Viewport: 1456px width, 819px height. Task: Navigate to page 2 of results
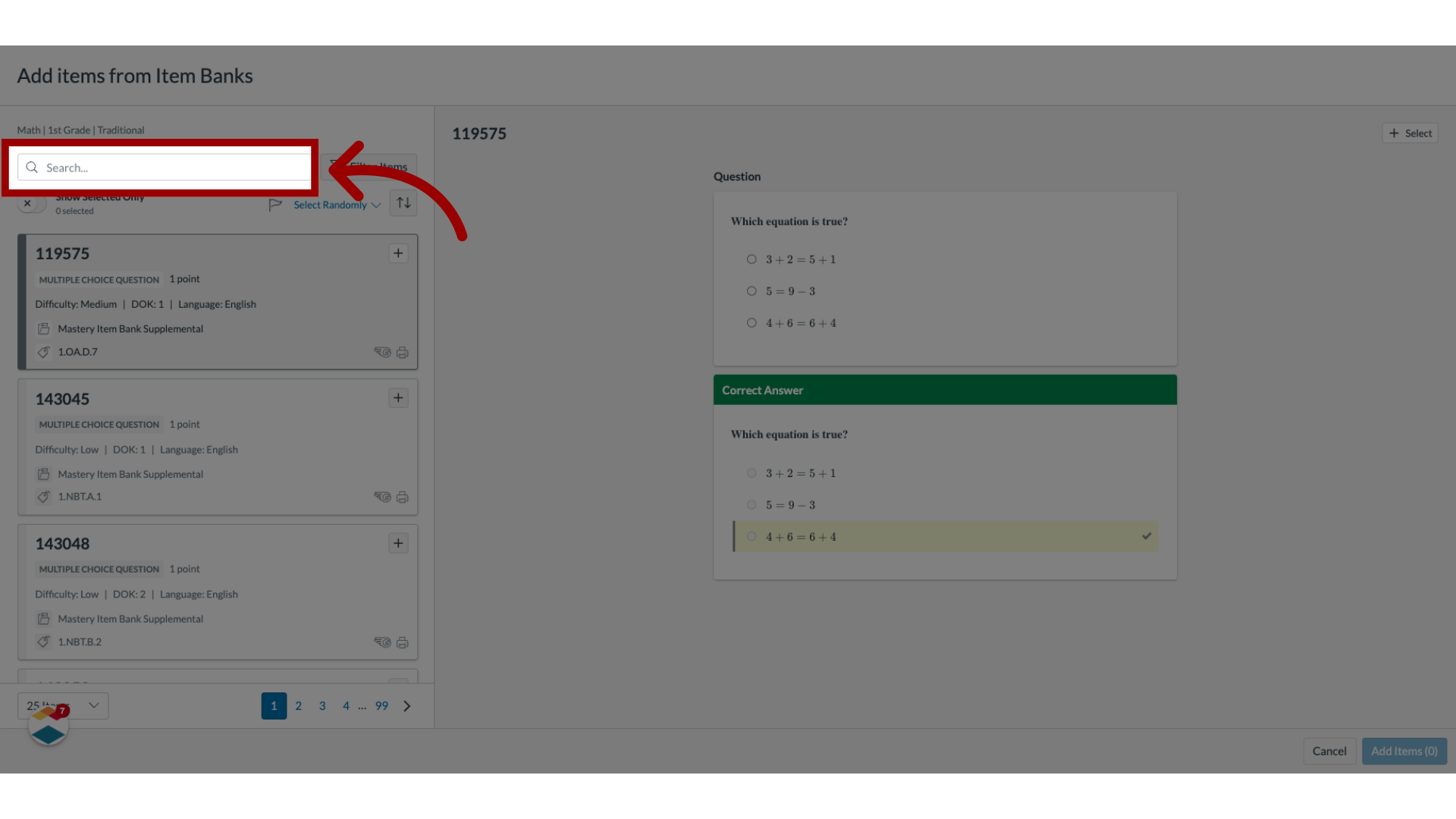[x=297, y=705]
